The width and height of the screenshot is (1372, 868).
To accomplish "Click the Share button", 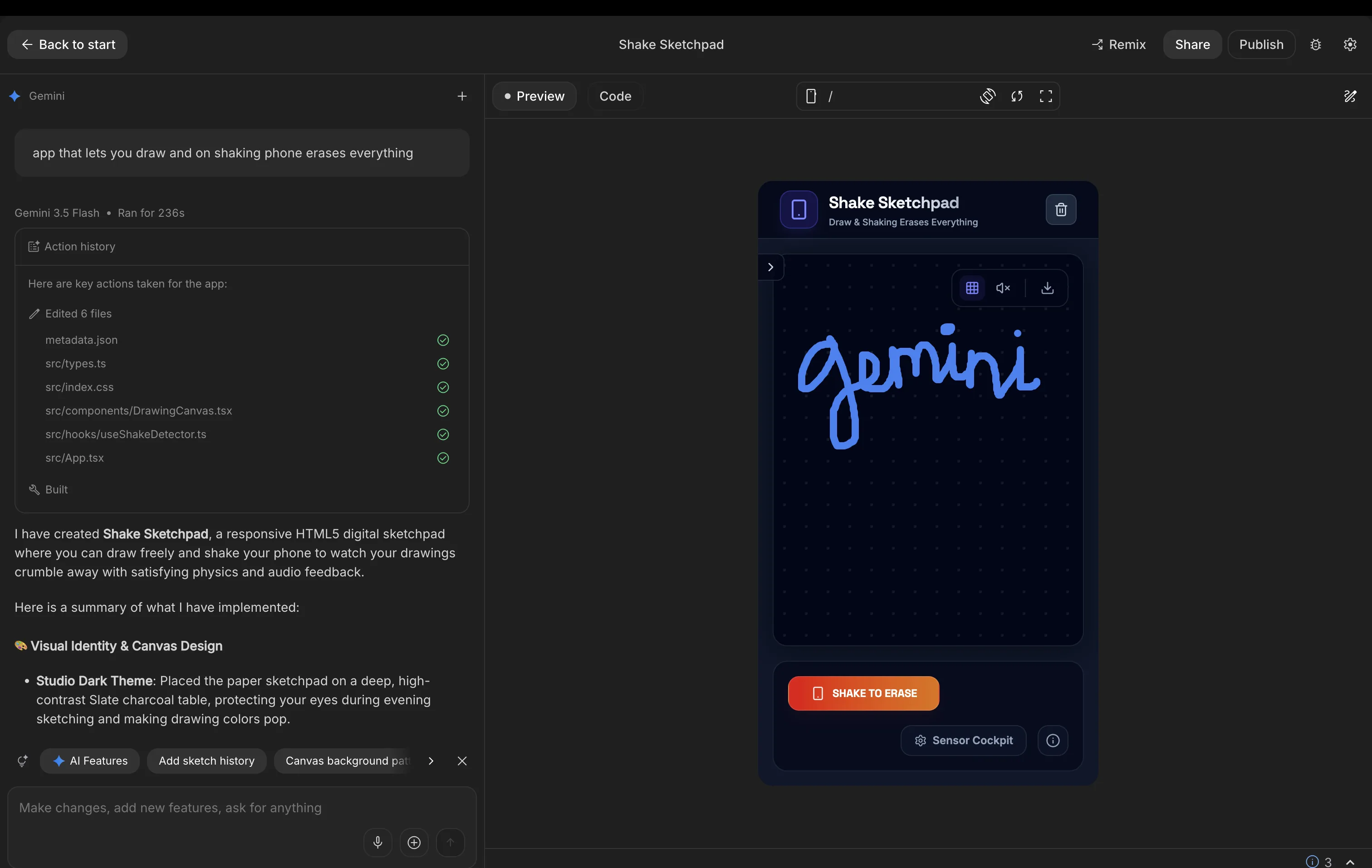I will point(1192,44).
